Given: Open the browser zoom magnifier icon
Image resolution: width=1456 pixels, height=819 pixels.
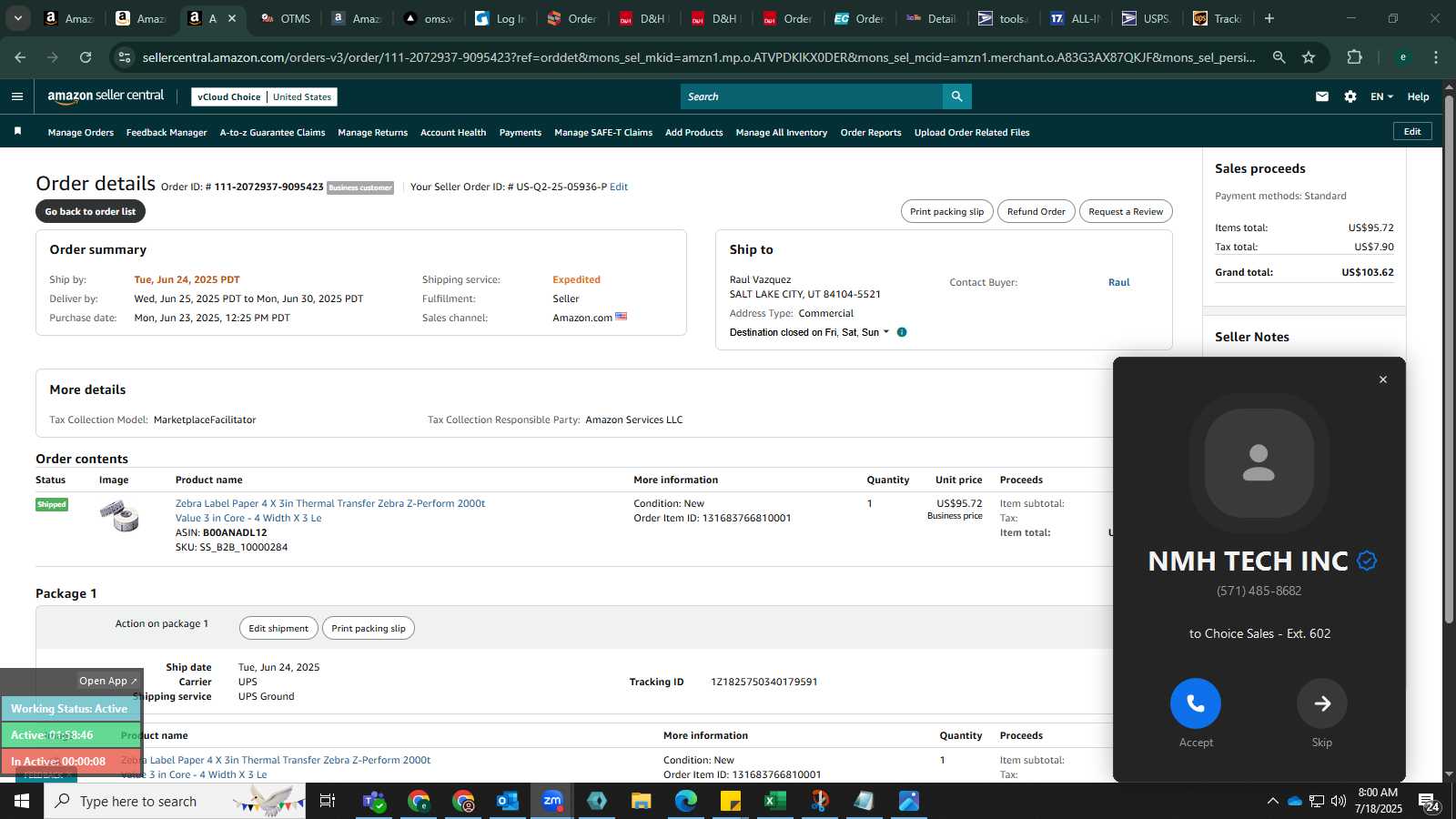Looking at the screenshot, I should [1279, 57].
